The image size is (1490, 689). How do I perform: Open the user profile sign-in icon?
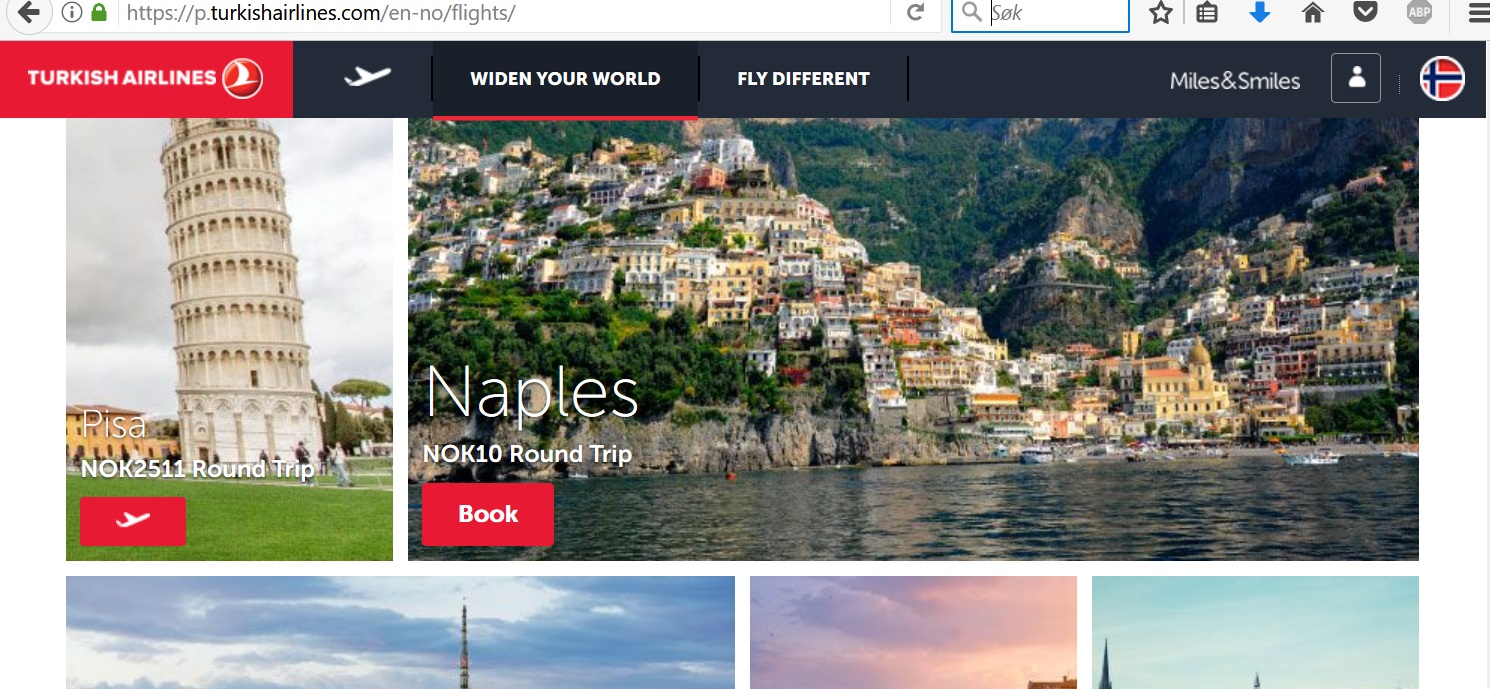point(1356,78)
